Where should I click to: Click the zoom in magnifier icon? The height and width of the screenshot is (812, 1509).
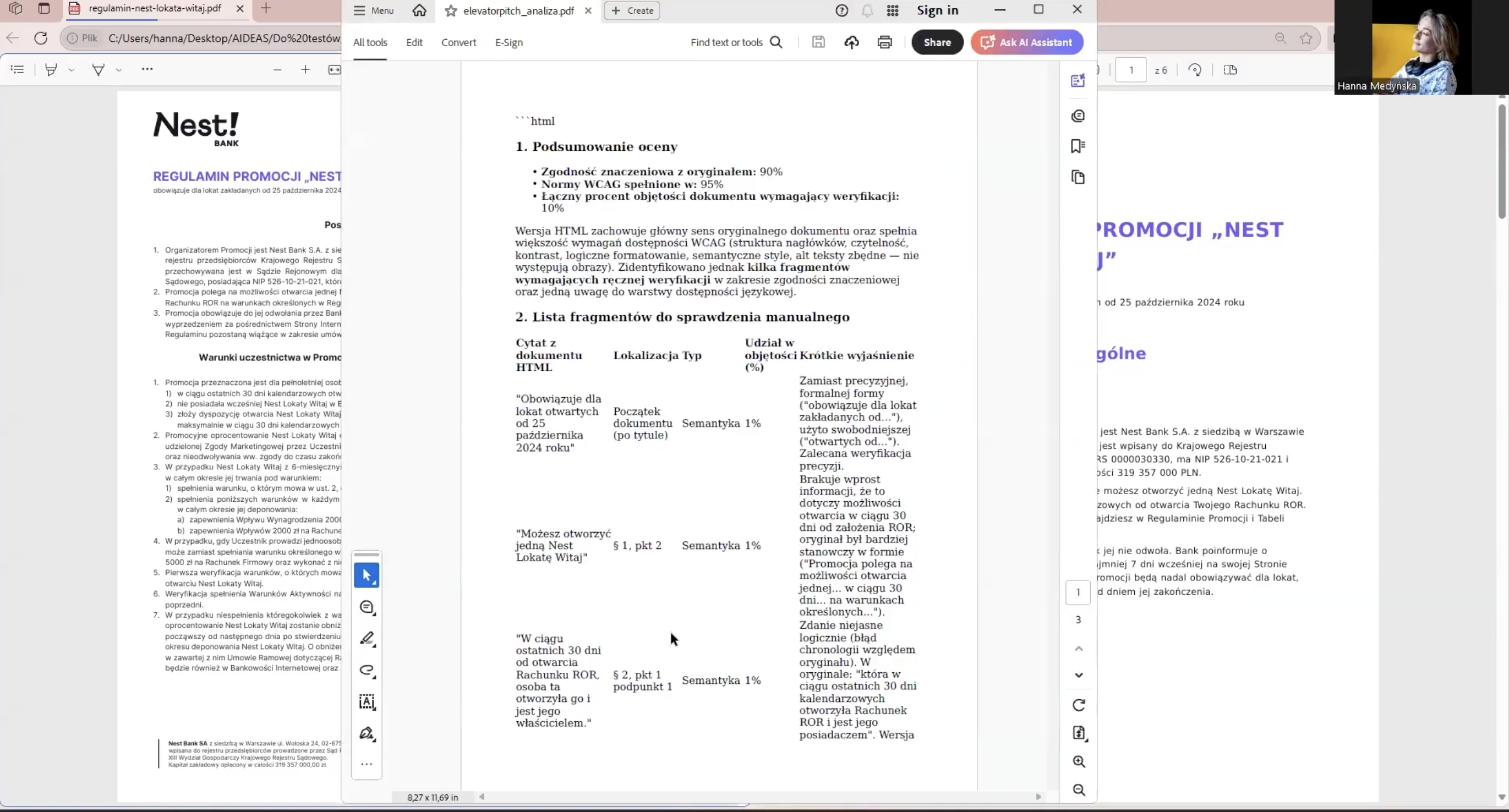(1079, 761)
